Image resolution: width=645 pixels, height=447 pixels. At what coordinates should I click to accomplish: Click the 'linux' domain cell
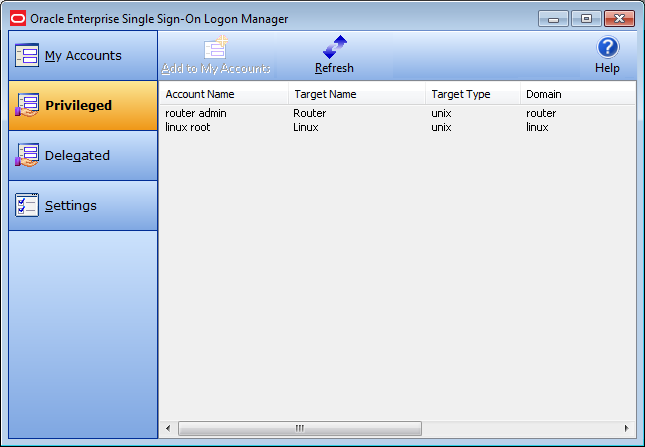[x=537, y=127]
